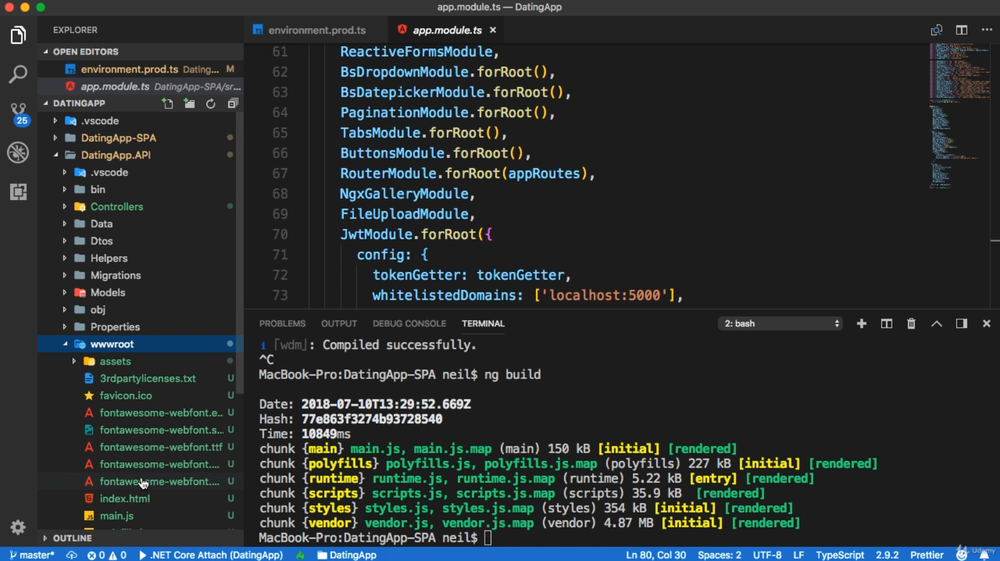
Task: Split the terminal panel
Action: point(886,324)
